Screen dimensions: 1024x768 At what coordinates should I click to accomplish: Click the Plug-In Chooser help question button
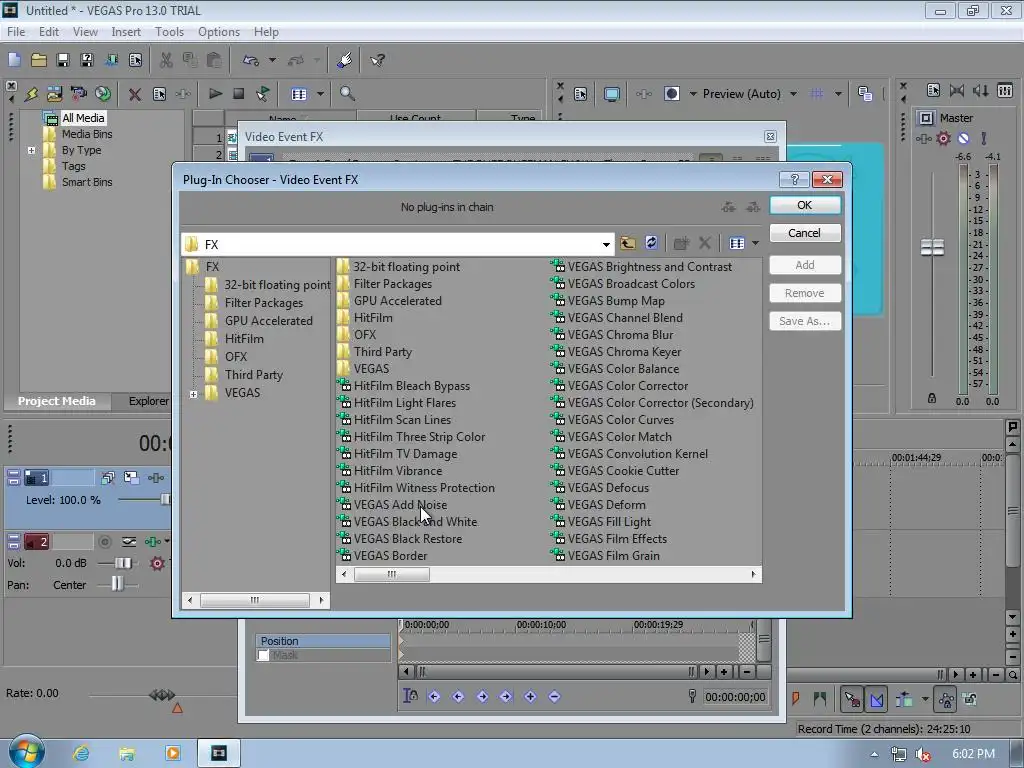coord(794,180)
